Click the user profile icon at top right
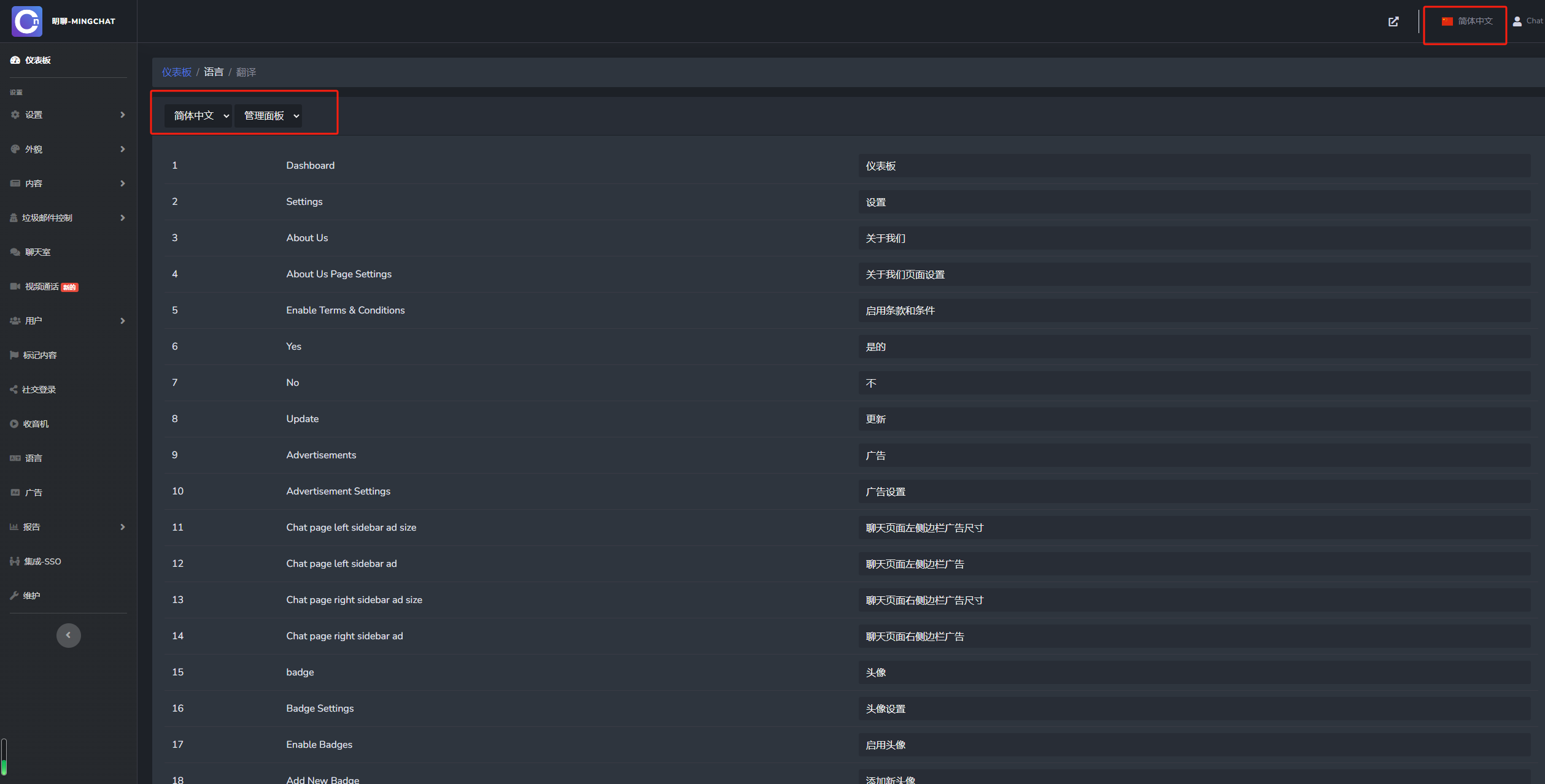 click(x=1517, y=21)
